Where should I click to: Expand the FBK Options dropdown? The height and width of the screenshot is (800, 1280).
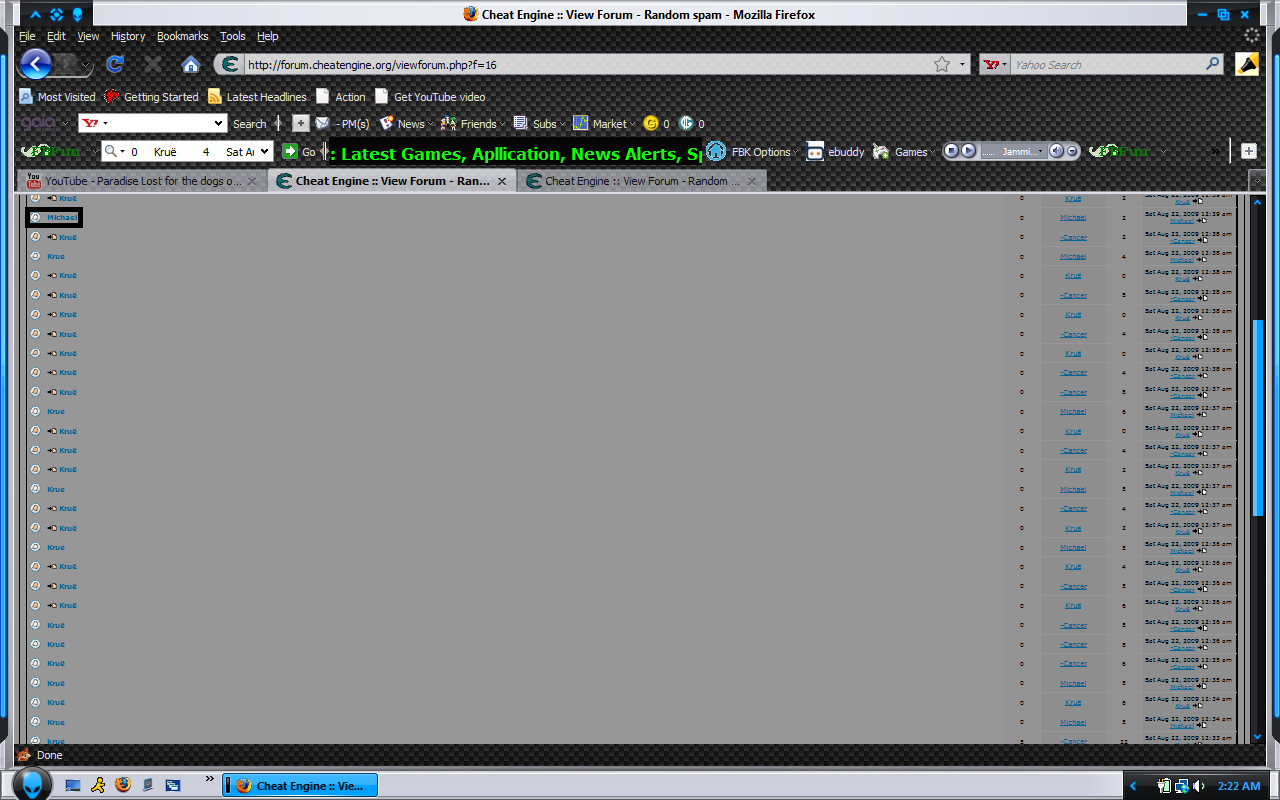760,152
